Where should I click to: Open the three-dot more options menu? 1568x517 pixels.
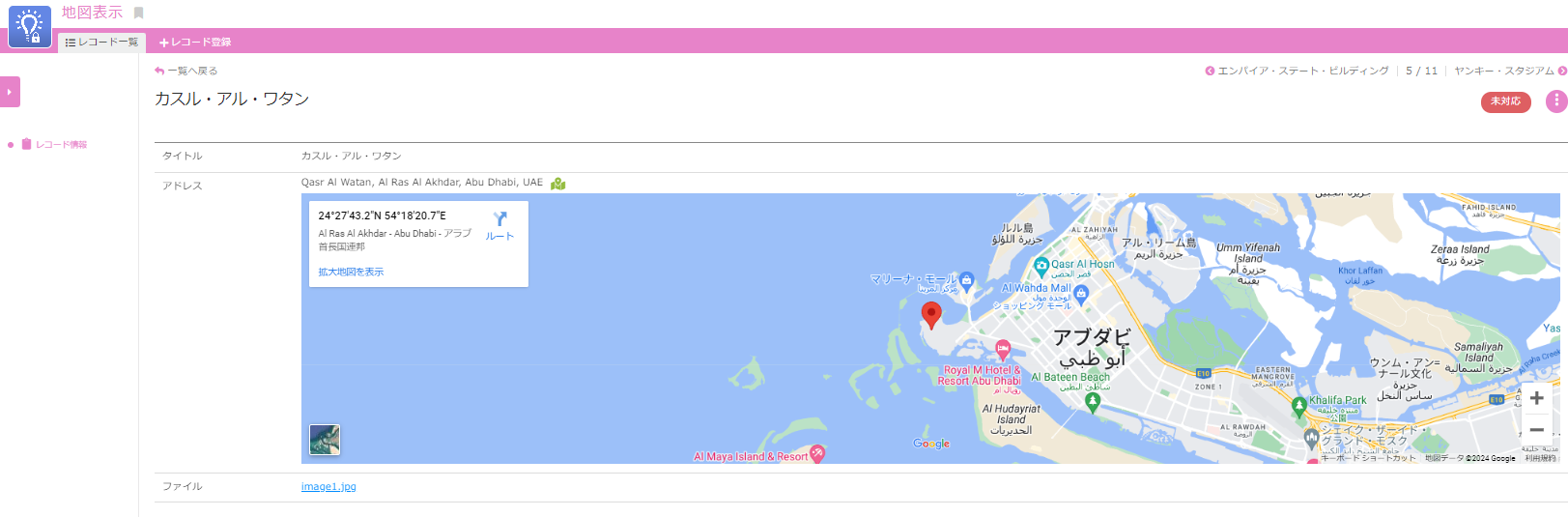tap(1555, 101)
